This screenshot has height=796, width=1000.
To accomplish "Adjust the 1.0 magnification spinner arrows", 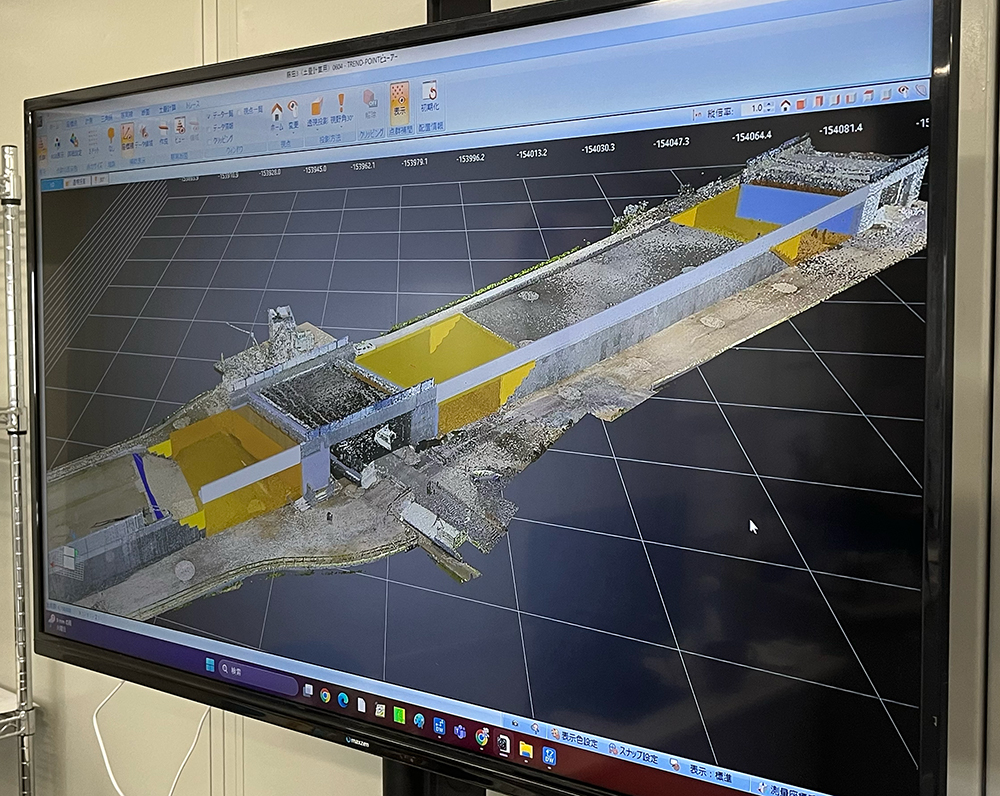I will pos(770,106).
